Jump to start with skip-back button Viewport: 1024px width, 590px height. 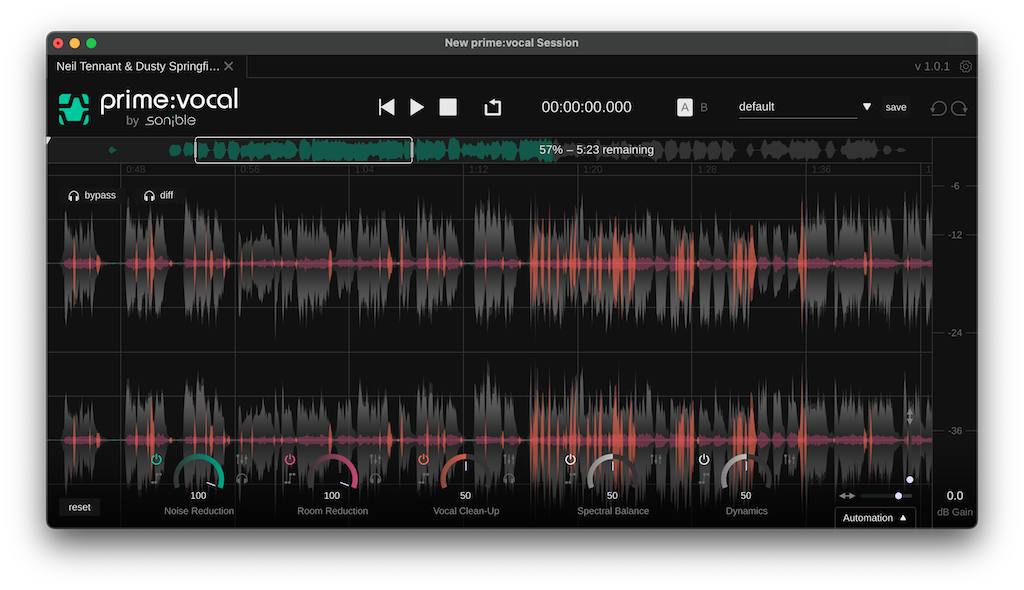point(387,107)
